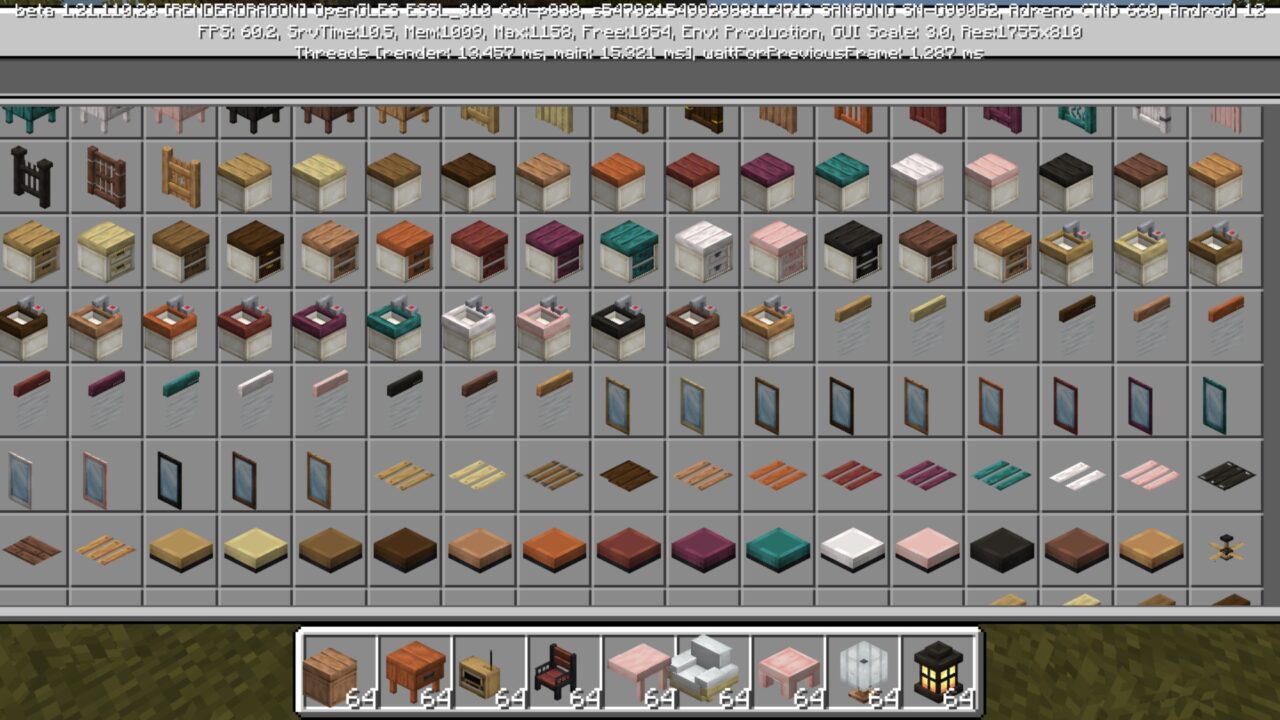
Task: Select the teal-framed mirror
Action: point(1214,405)
